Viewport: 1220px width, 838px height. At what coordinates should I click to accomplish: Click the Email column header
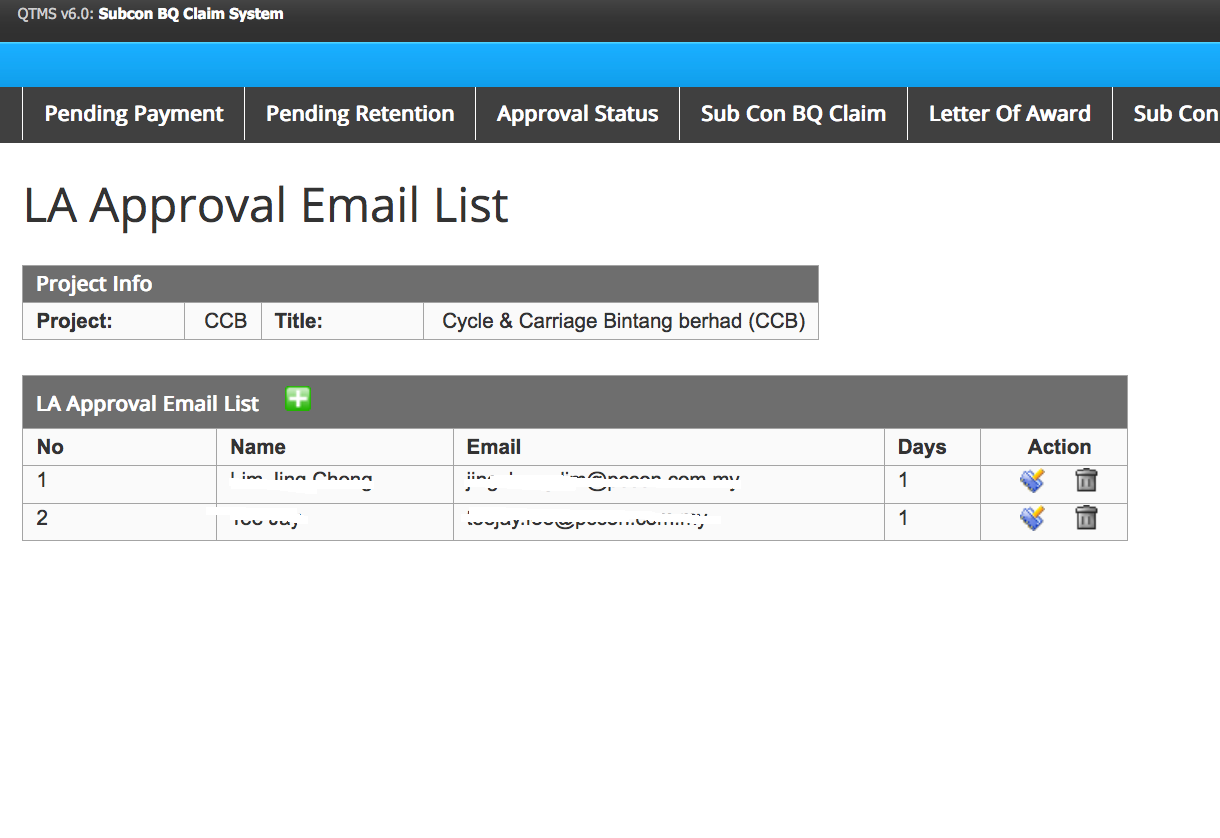pyautogui.click(x=494, y=447)
